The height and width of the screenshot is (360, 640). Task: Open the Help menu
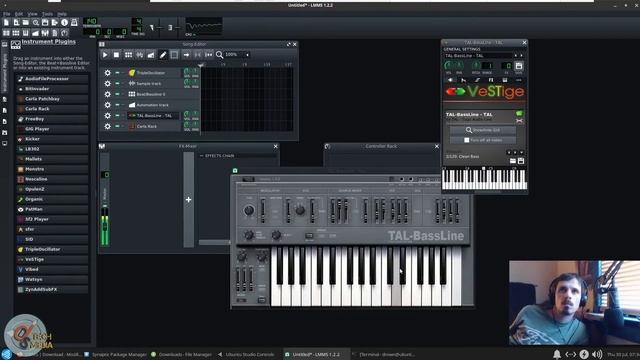(62, 14)
